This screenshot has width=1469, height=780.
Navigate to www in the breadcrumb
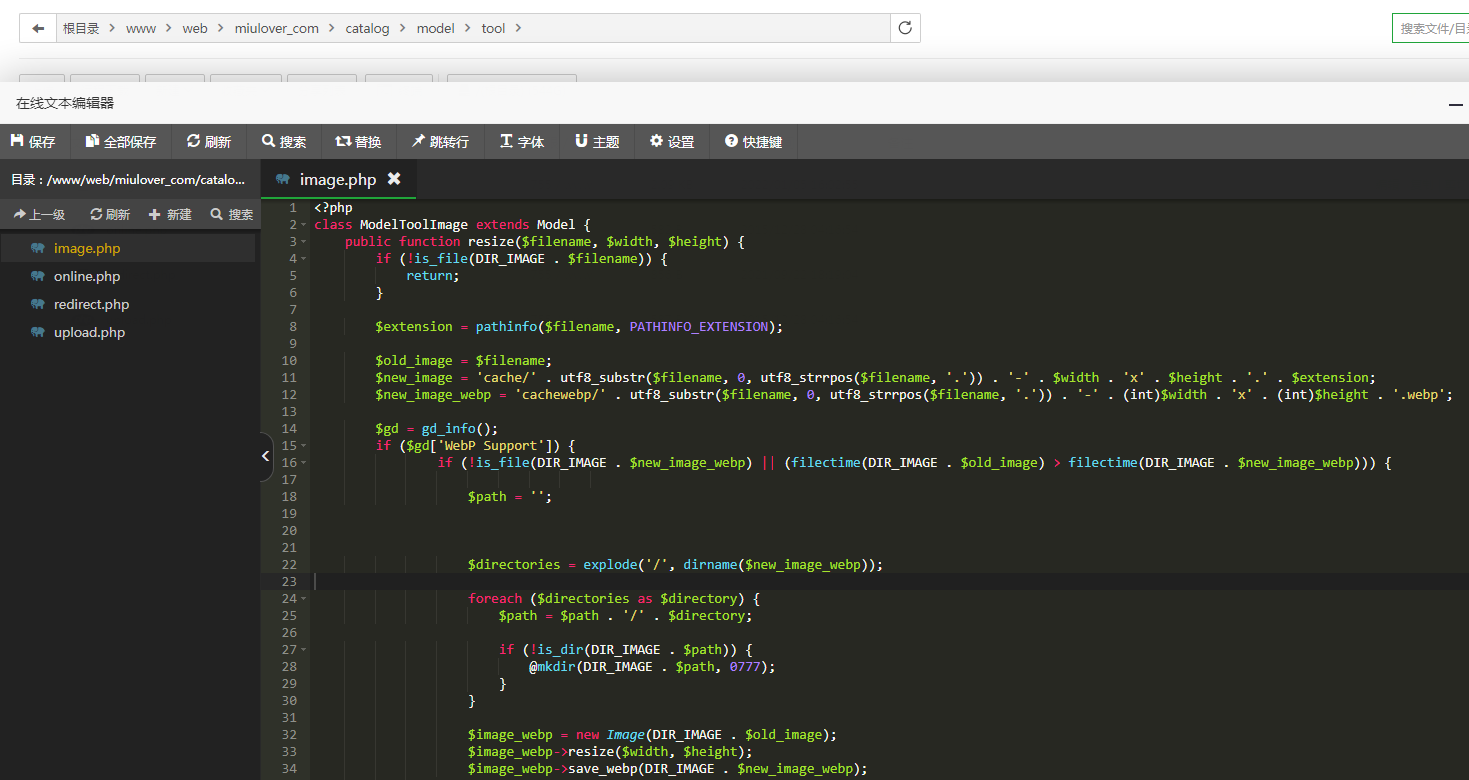point(141,28)
